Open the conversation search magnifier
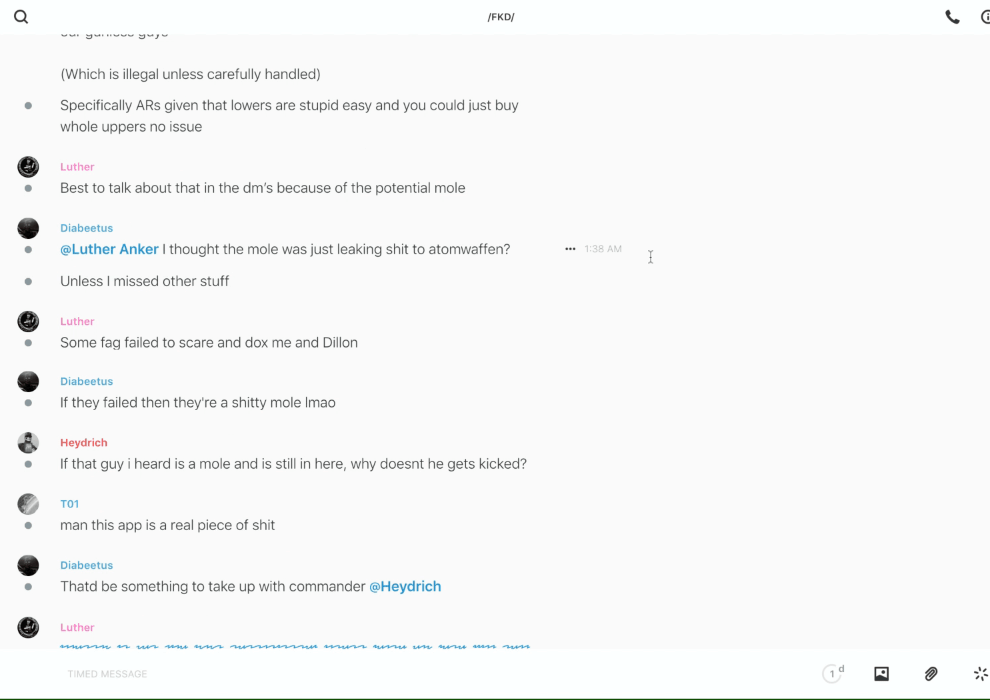990x700 pixels. pos(21,17)
